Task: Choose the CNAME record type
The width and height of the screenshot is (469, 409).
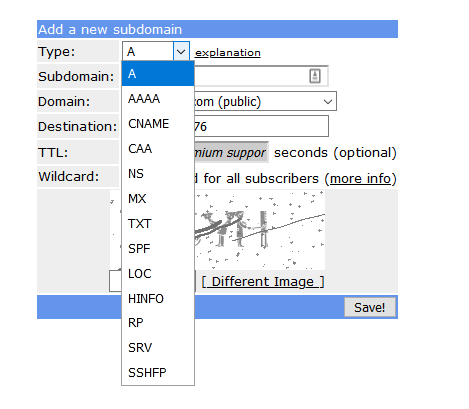Action: point(158,124)
